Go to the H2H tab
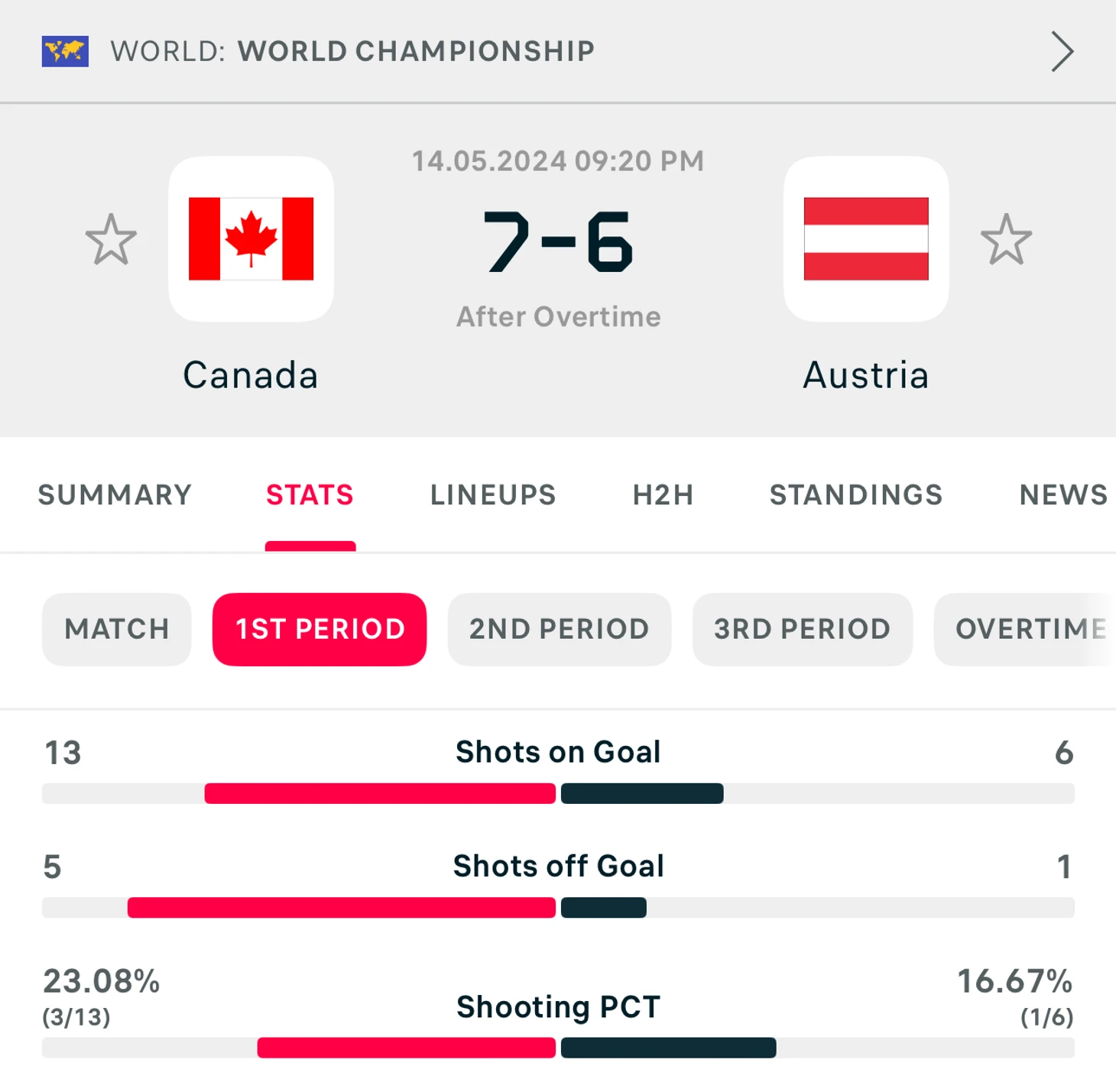 pos(663,495)
